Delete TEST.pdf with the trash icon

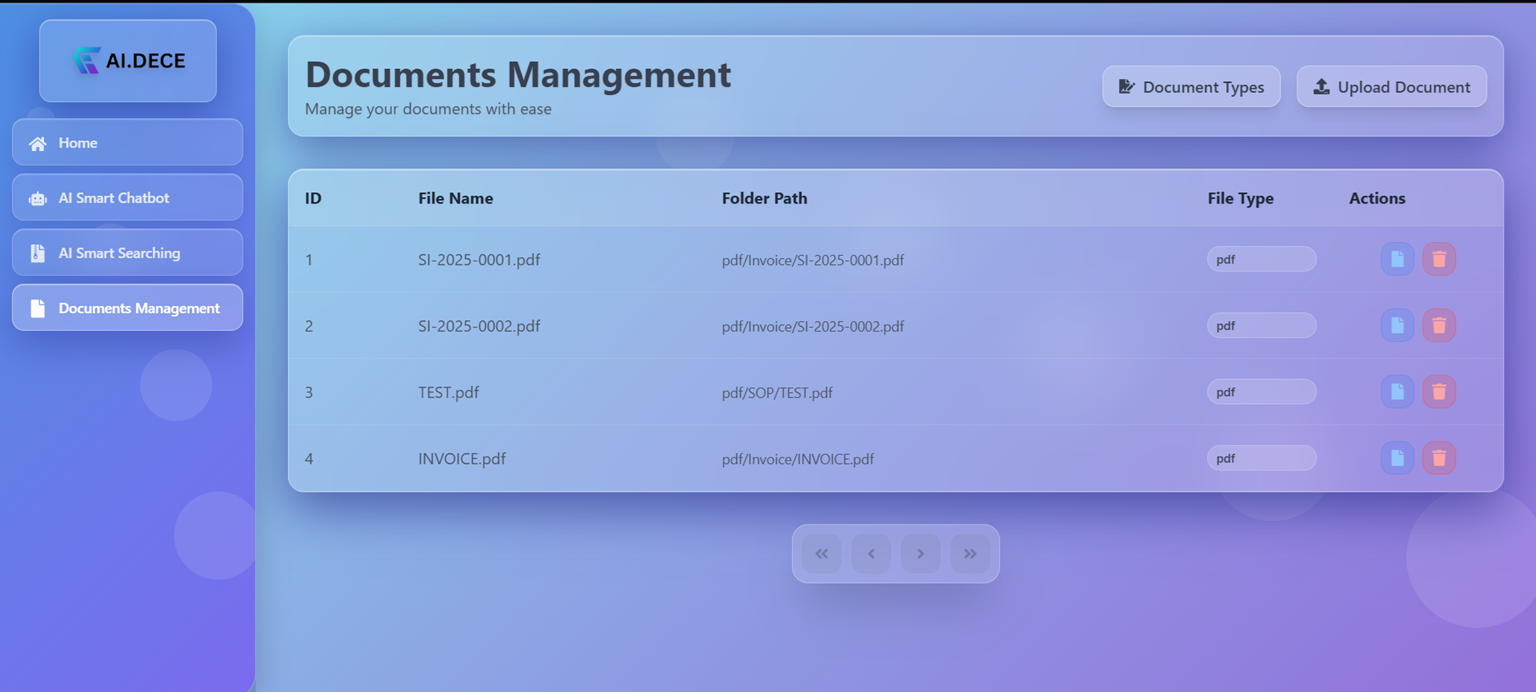[x=1439, y=392]
